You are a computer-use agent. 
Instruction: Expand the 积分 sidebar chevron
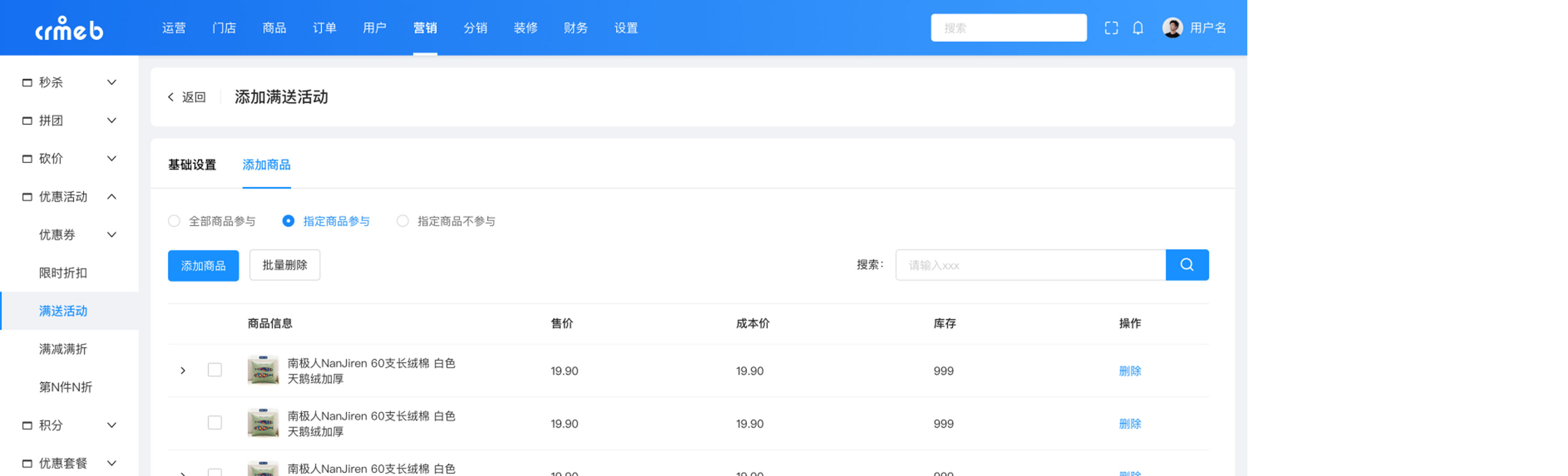[112, 426]
